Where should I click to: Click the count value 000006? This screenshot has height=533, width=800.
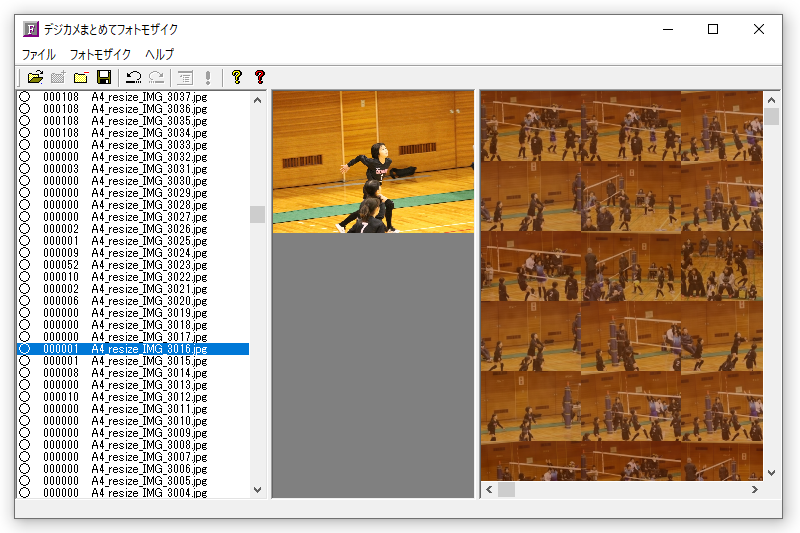pos(61,300)
